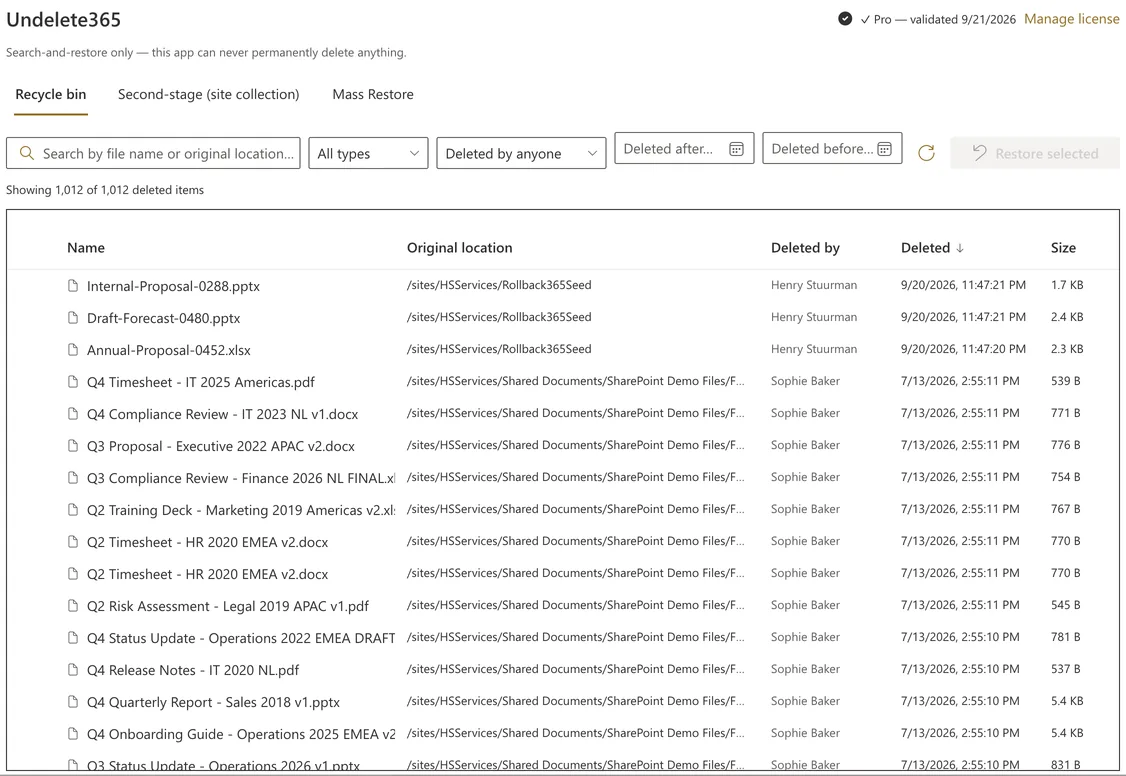Viewport: 1126px width, 776px height.
Task: Click file icon for Q4 Onboarding Guide Operations
Action: click(73, 734)
